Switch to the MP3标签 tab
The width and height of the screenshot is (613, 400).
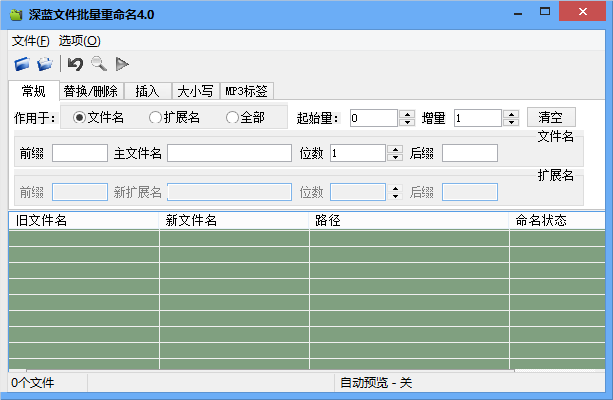tap(247, 91)
